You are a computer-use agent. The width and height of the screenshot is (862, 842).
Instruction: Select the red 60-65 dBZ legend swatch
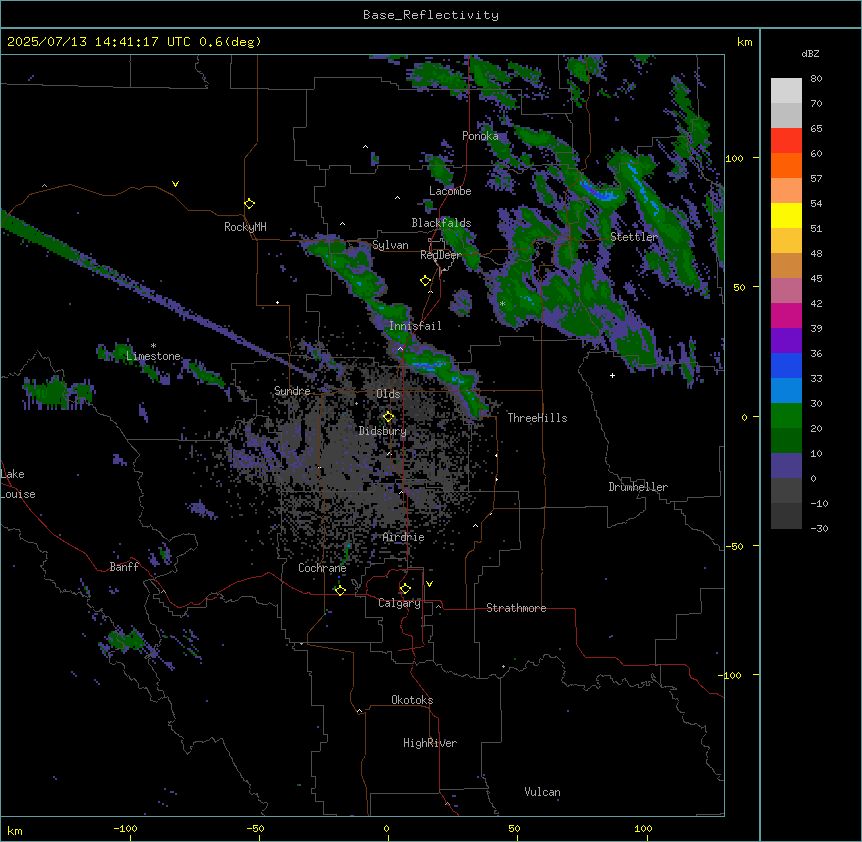[786, 141]
